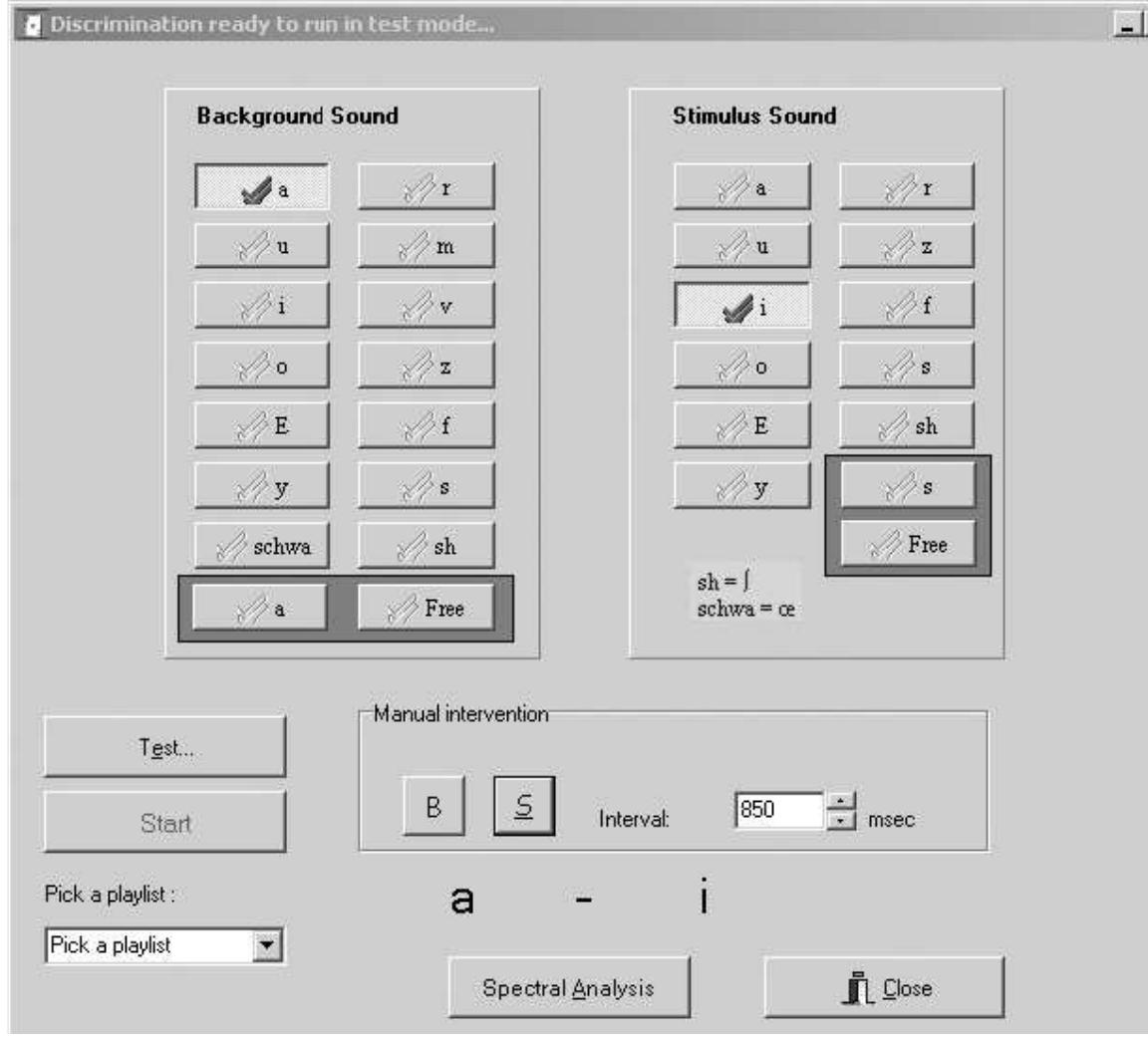1148x1038 pixels.
Task: Click the 'Background Sound' heading
Action: pyautogui.click(x=297, y=116)
